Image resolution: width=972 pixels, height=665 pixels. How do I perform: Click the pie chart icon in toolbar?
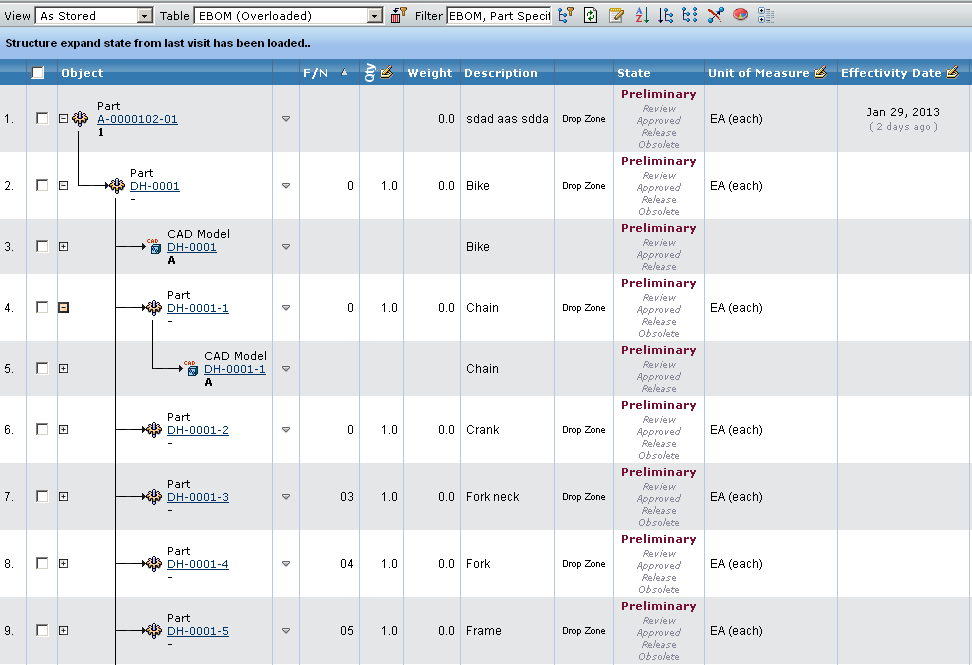tap(741, 16)
